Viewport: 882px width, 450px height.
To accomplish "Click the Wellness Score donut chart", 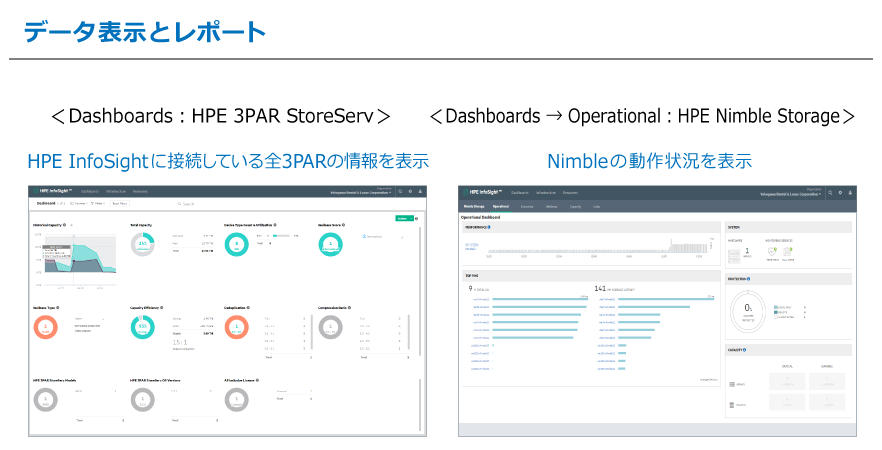I will [x=330, y=245].
